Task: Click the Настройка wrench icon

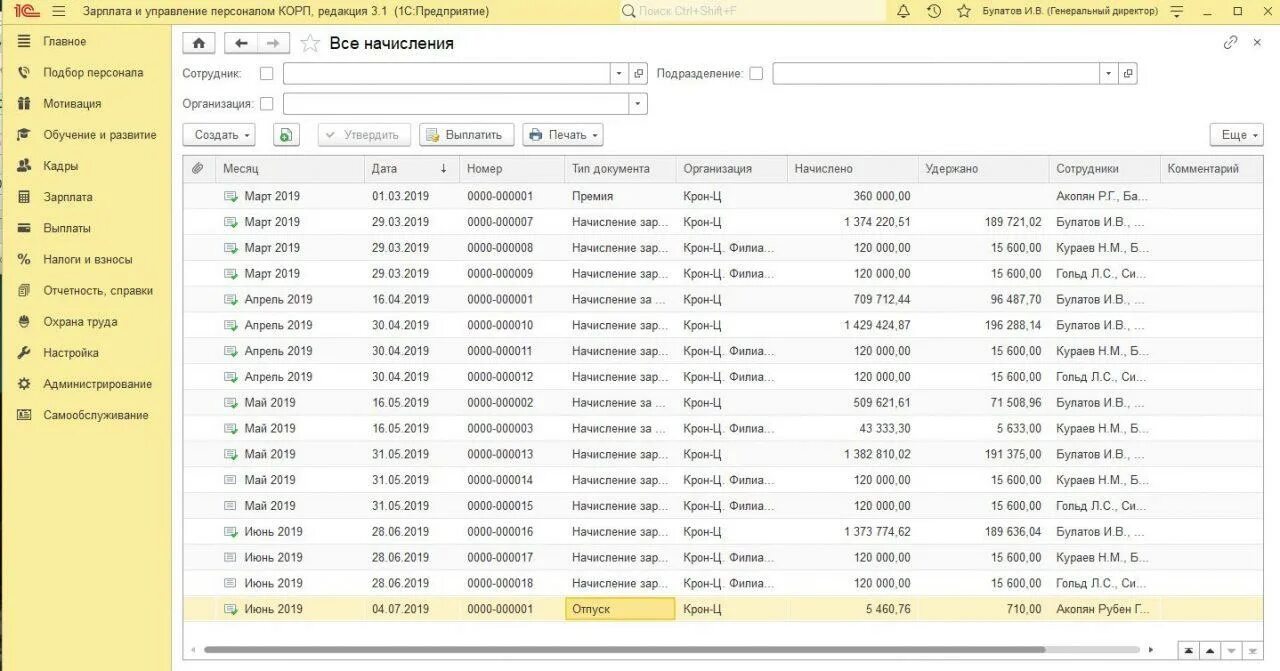Action: pos(24,353)
